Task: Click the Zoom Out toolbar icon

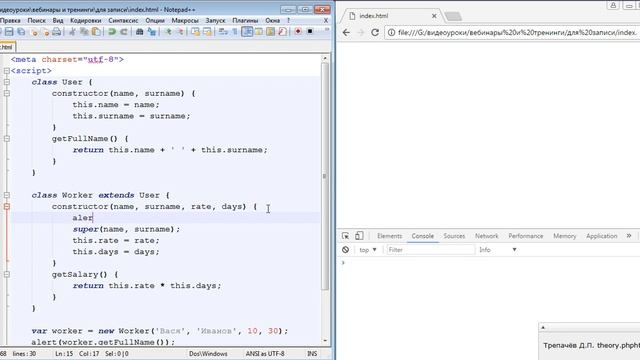Action: click(x=180, y=31)
